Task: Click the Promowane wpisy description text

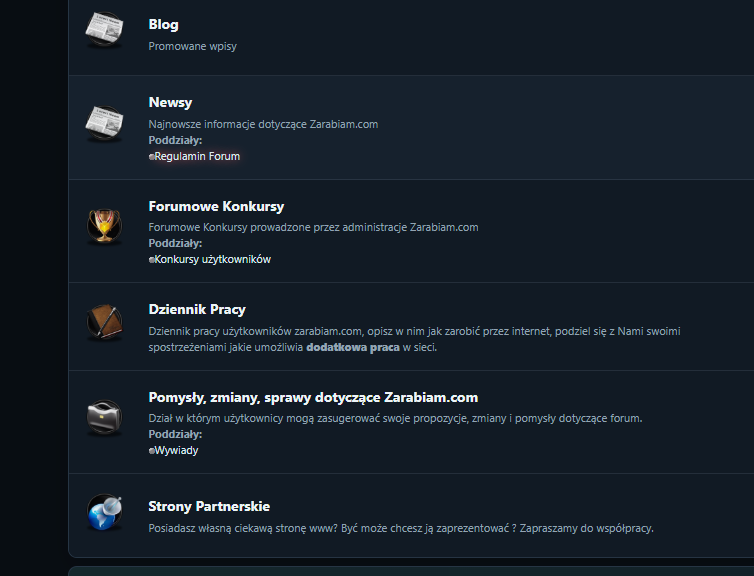Action: (x=192, y=46)
